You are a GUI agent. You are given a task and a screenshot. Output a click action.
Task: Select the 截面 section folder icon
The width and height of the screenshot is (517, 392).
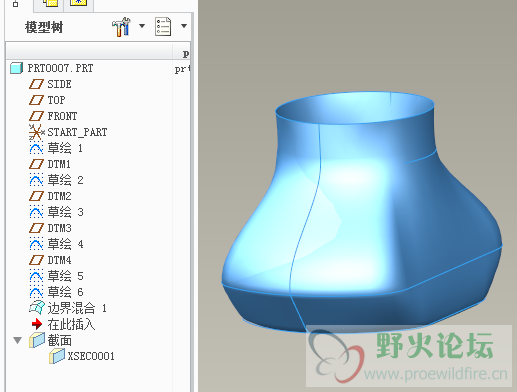[37, 340]
